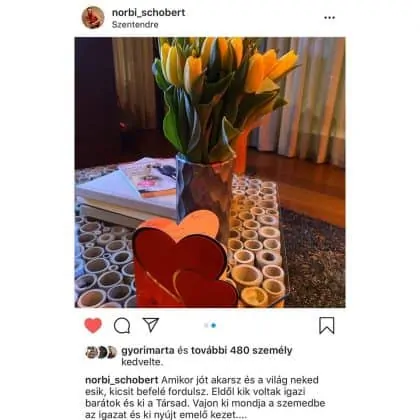Open the three-dot more options menu
This screenshot has width=420, height=420.
[329, 18]
